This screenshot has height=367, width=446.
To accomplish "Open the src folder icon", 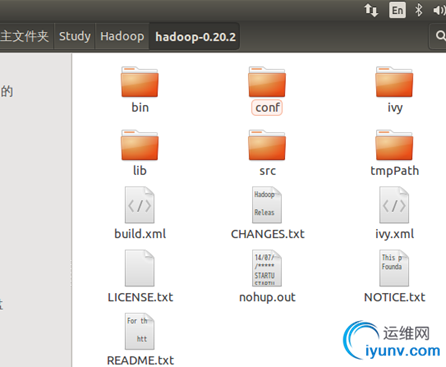I will (x=267, y=145).
